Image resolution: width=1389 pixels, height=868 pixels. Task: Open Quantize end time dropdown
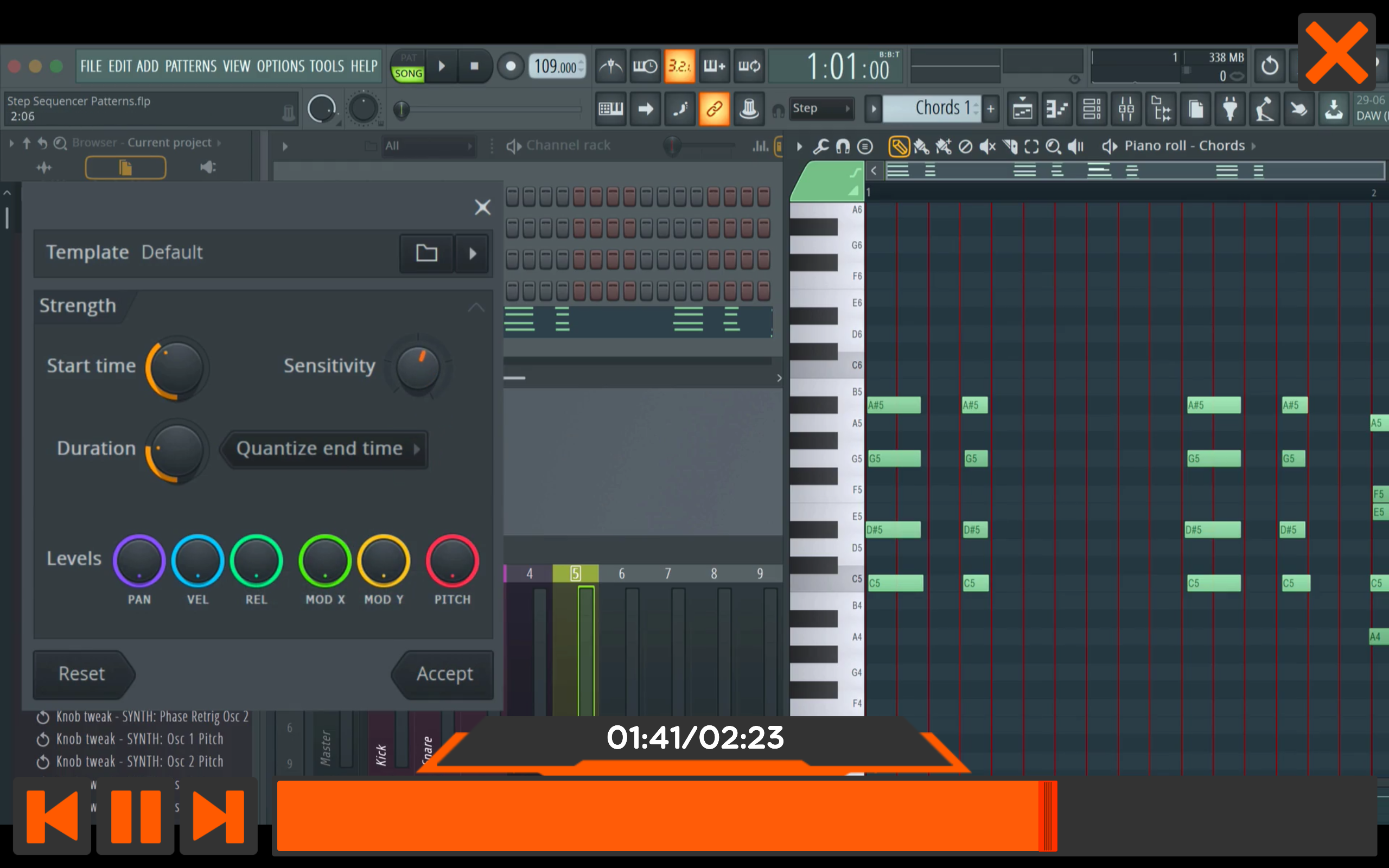pyautogui.click(x=325, y=449)
